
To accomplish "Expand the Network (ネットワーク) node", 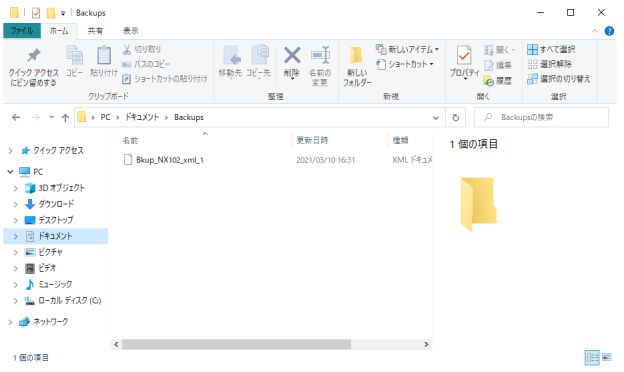I will click(x=10, y=322).
